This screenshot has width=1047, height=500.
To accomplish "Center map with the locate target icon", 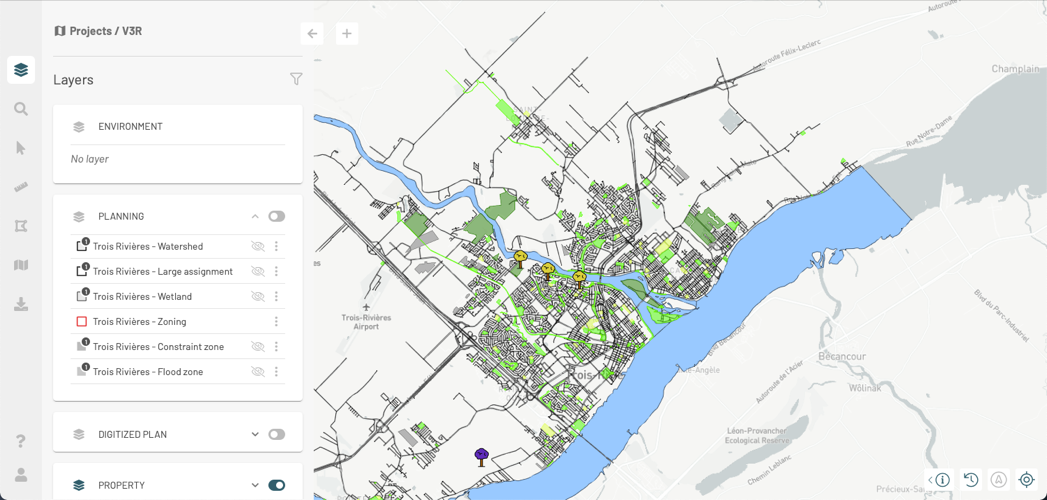I will (x=1026, y=479).
